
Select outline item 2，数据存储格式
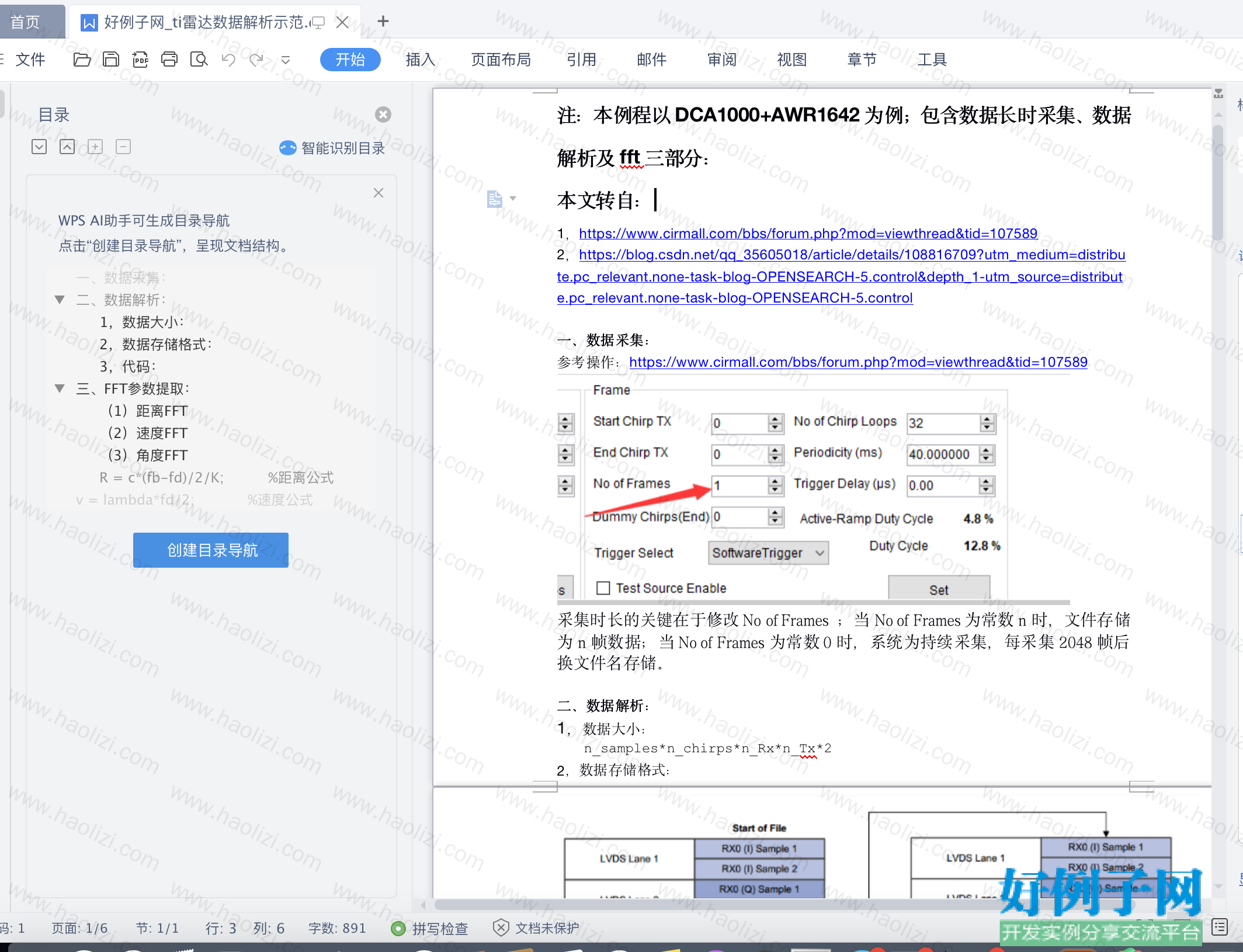click(x=155, y=344)
